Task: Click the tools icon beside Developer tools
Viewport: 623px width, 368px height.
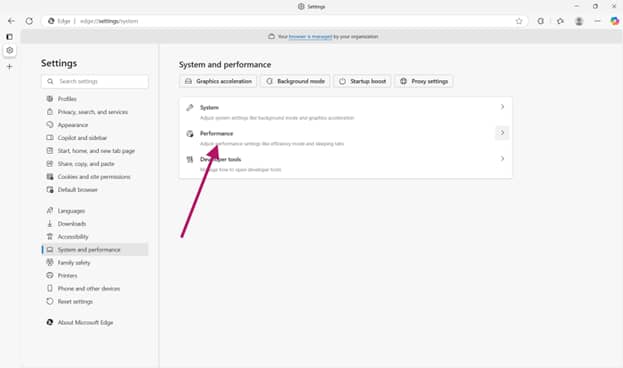Action: tap(190, 159)
